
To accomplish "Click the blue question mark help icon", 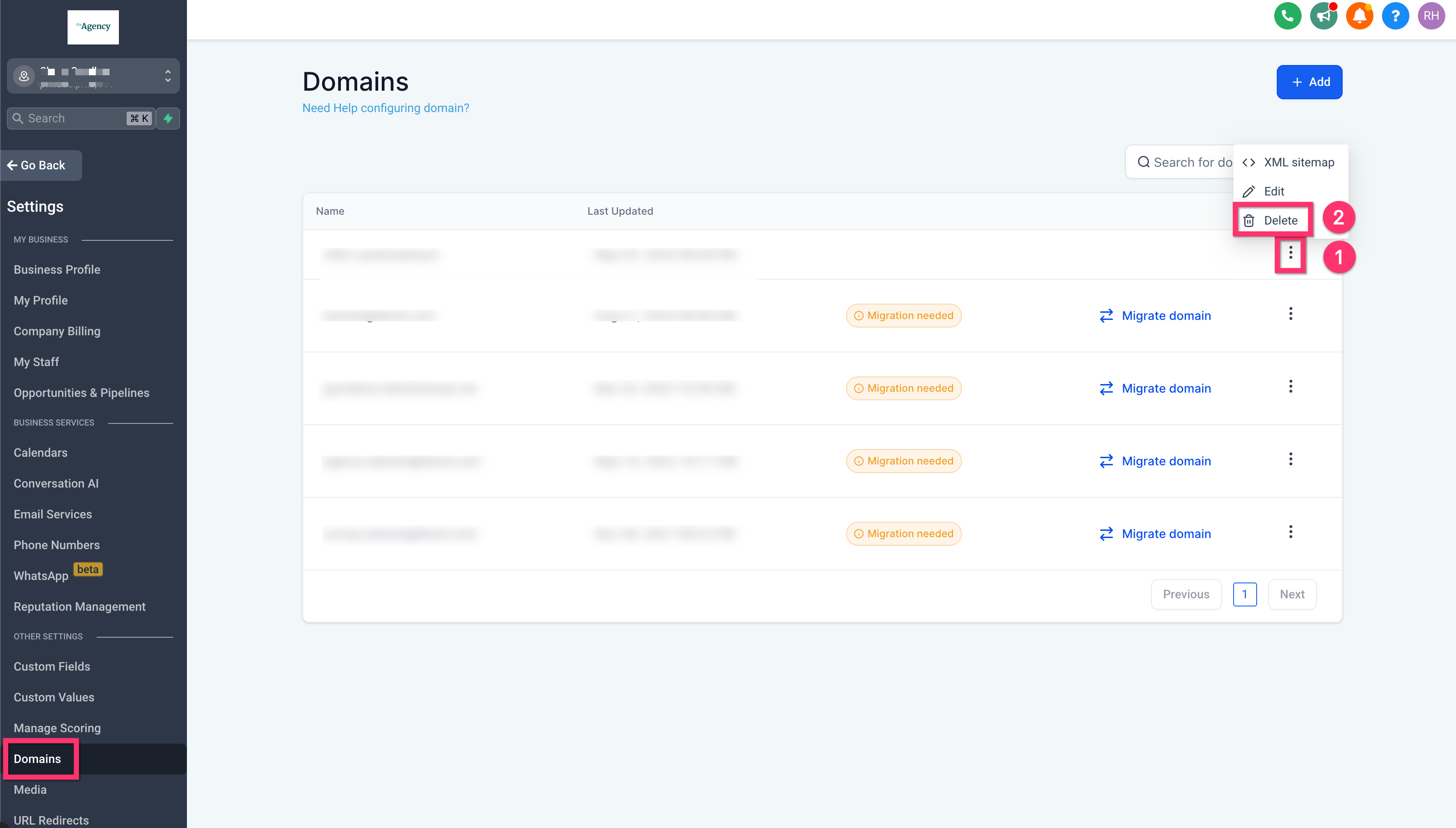I will point(1395,16).
